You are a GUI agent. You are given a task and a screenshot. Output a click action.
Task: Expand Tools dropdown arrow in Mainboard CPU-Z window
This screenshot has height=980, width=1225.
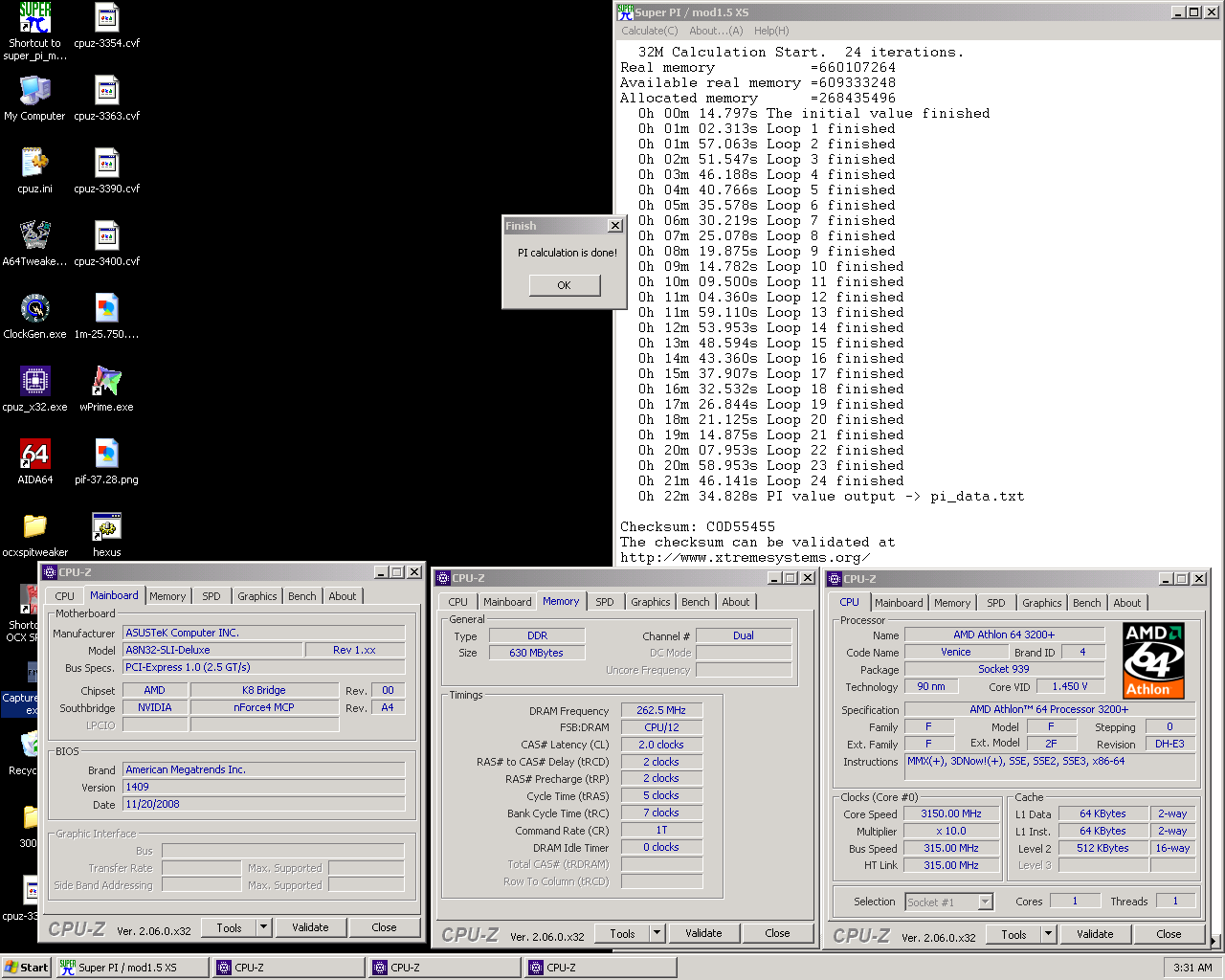click(x=264, y=927)
